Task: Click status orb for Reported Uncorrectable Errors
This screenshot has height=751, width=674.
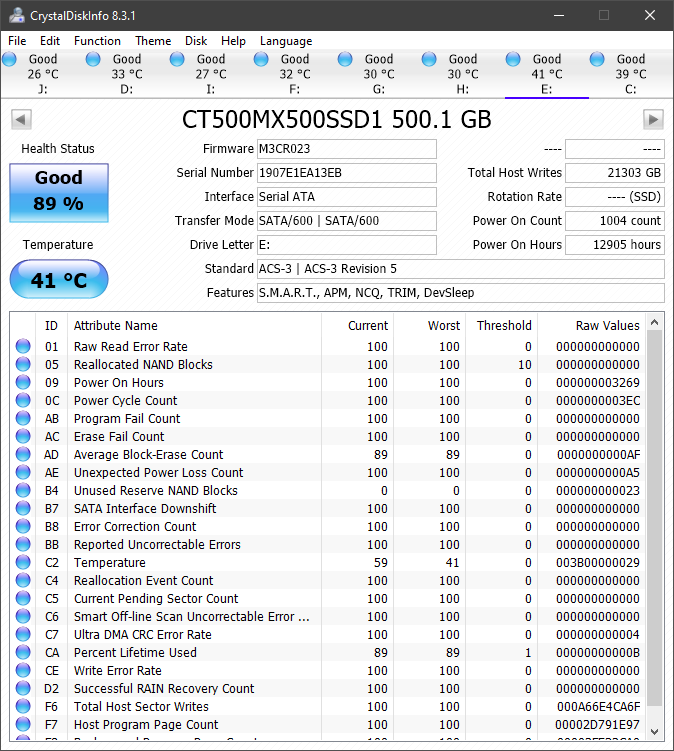Action: click(23, 544)
